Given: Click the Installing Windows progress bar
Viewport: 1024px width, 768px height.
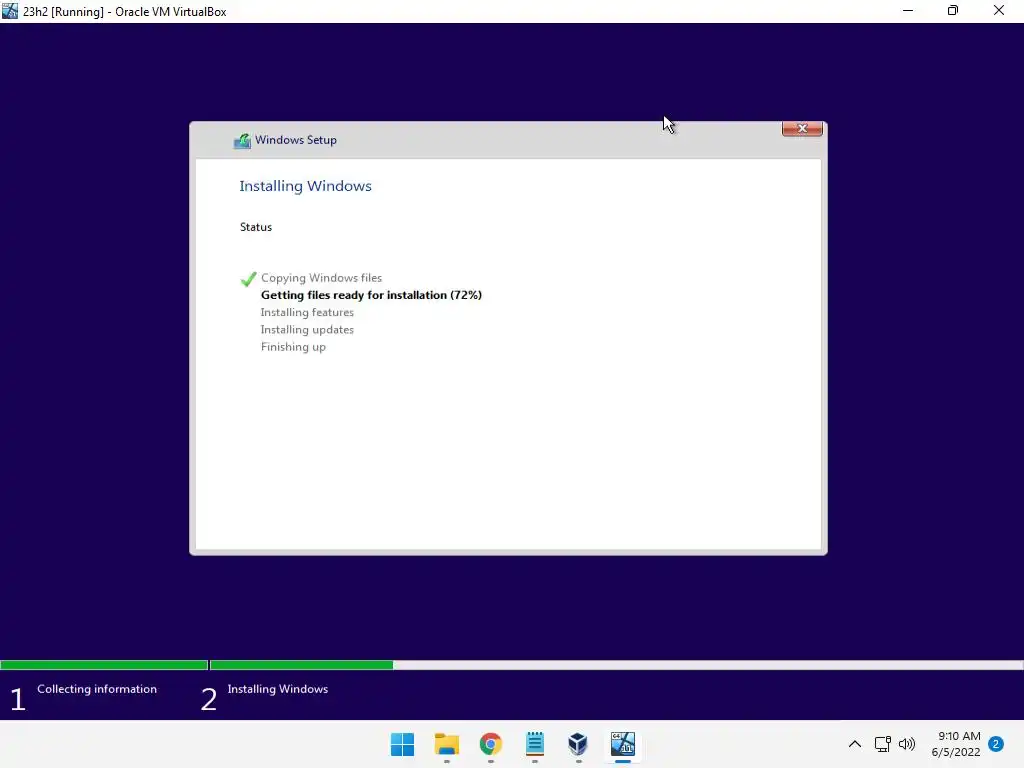Looking at the screenshot, I should tap(616, 665).
